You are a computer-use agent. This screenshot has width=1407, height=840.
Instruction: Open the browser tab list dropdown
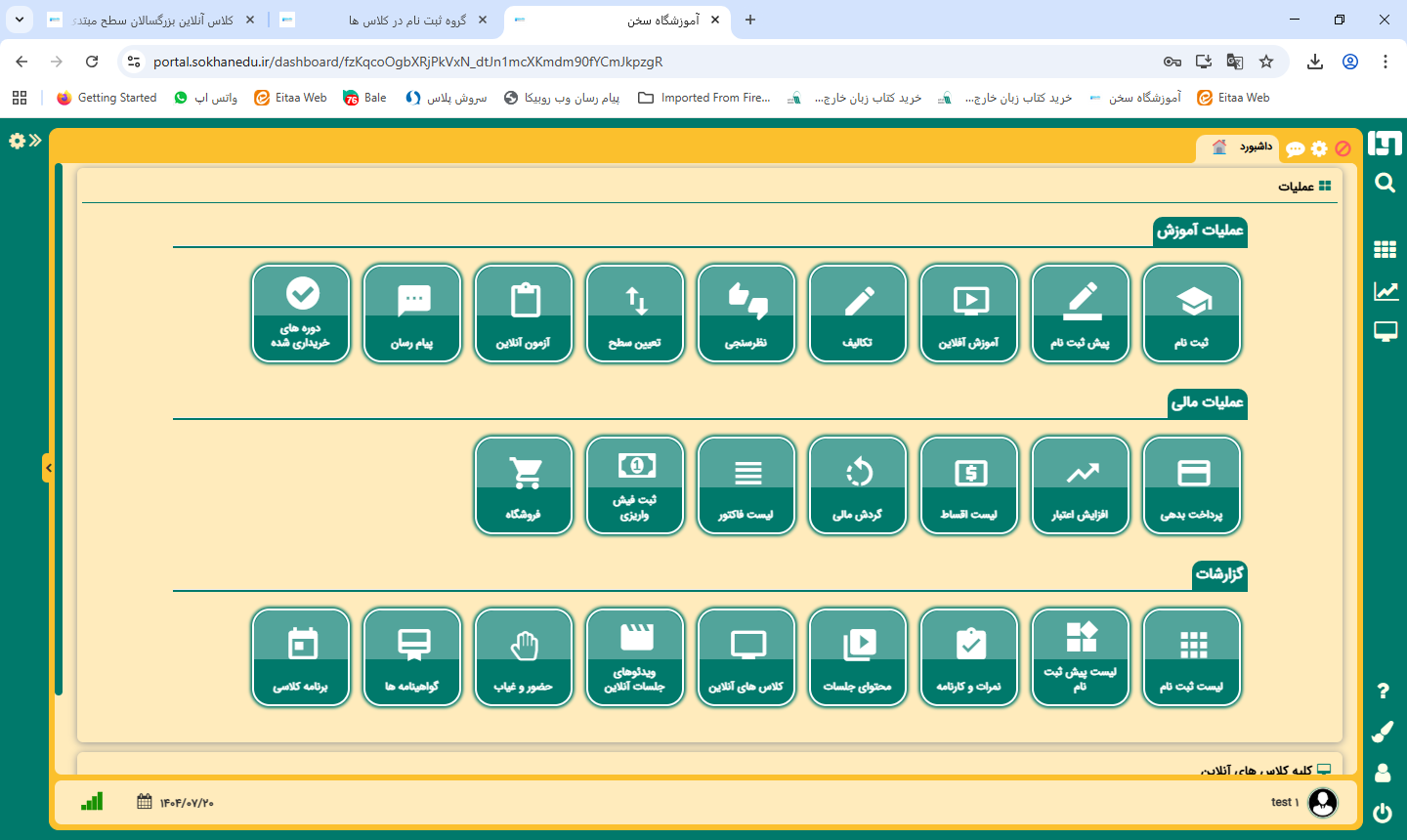point(19,20)
